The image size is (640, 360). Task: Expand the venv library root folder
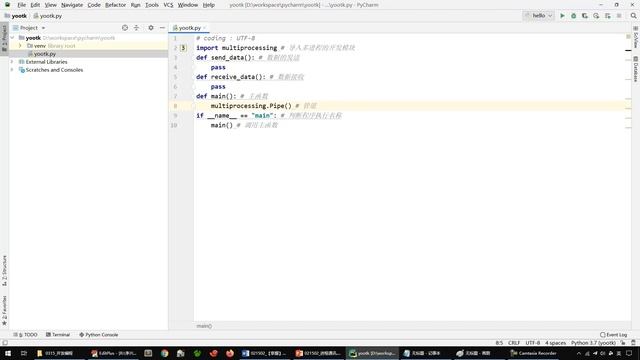pos(20,46)
